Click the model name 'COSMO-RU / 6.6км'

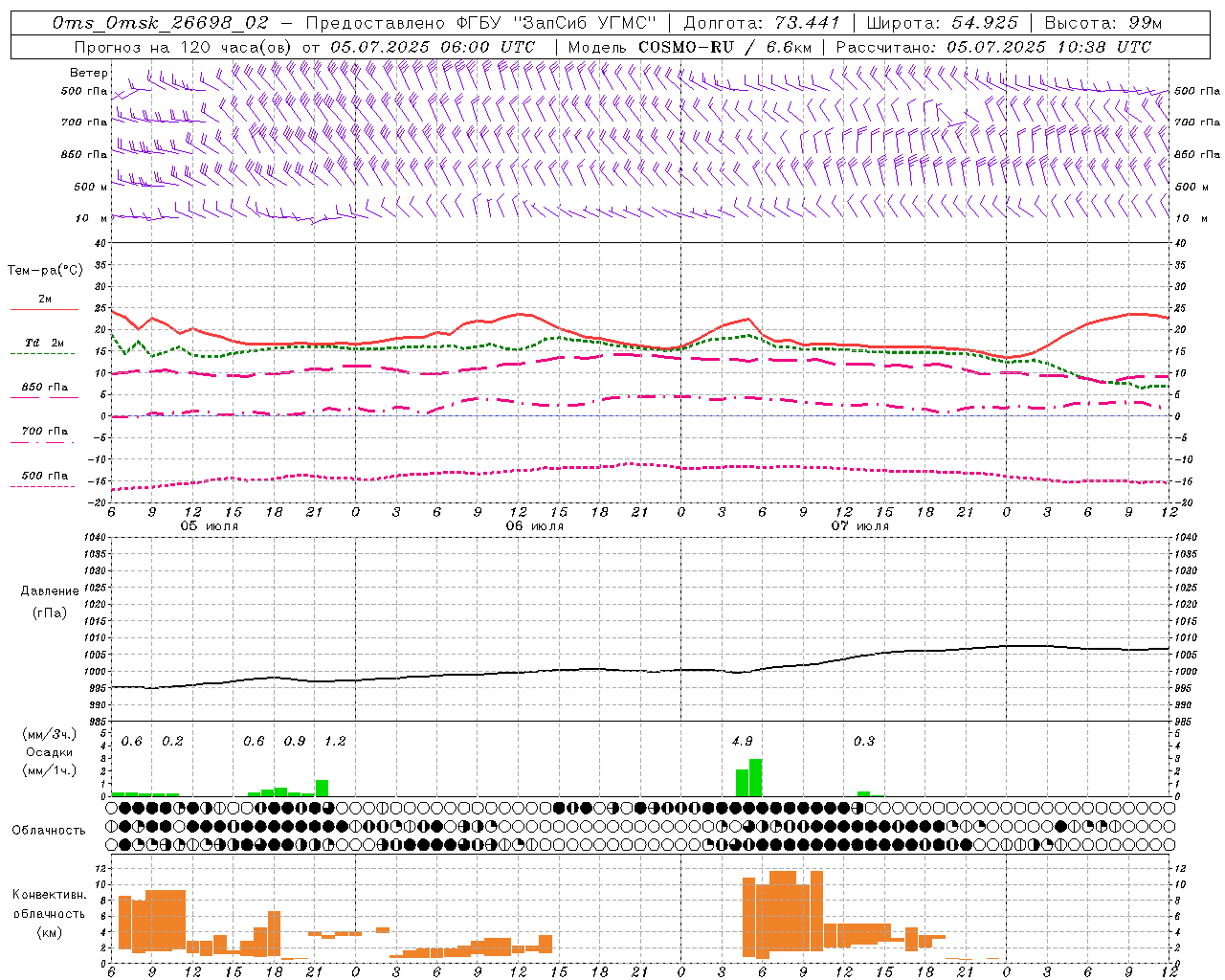[724, 47]
